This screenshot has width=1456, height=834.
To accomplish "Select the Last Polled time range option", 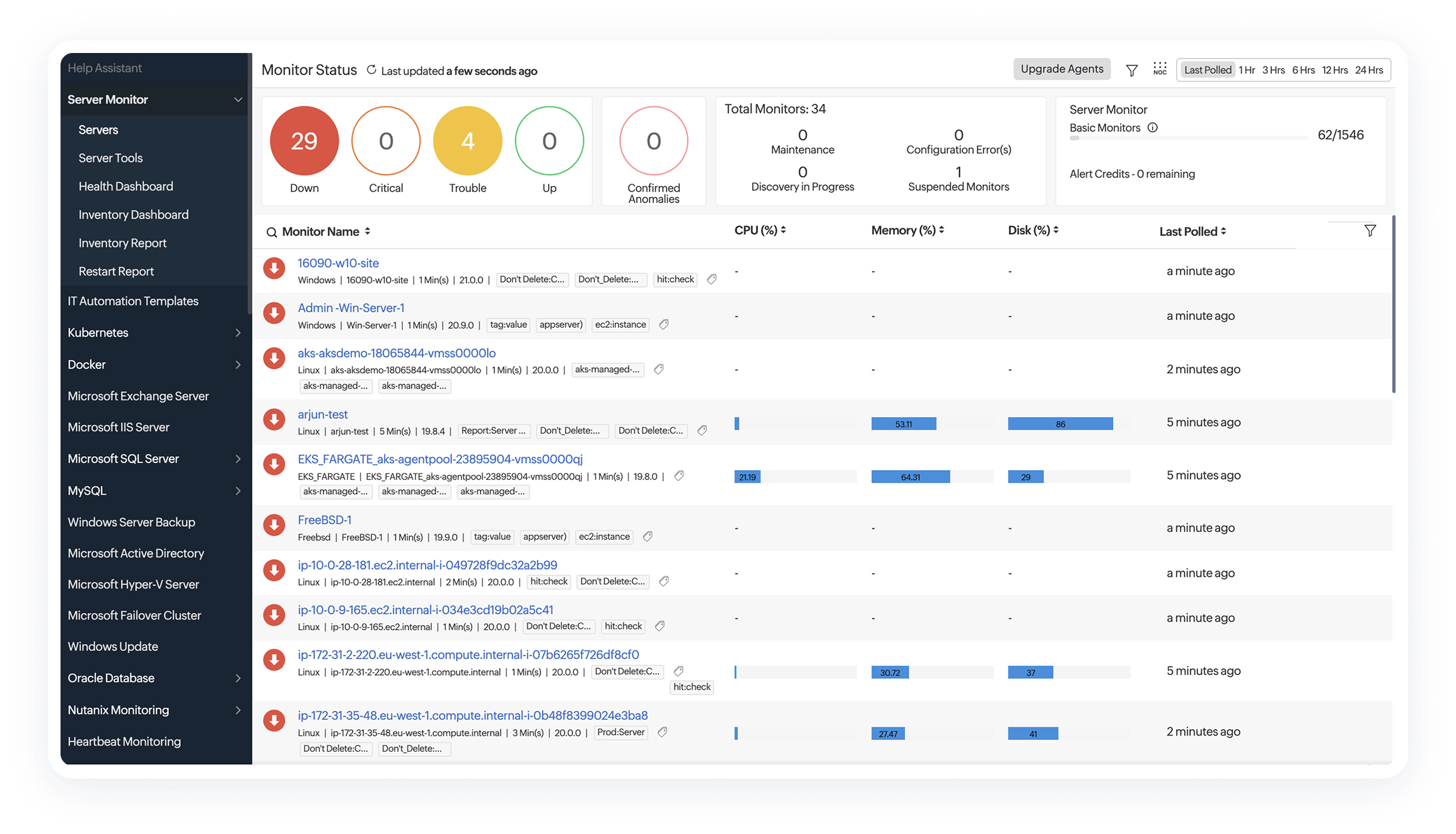I will click(1207, 70).
